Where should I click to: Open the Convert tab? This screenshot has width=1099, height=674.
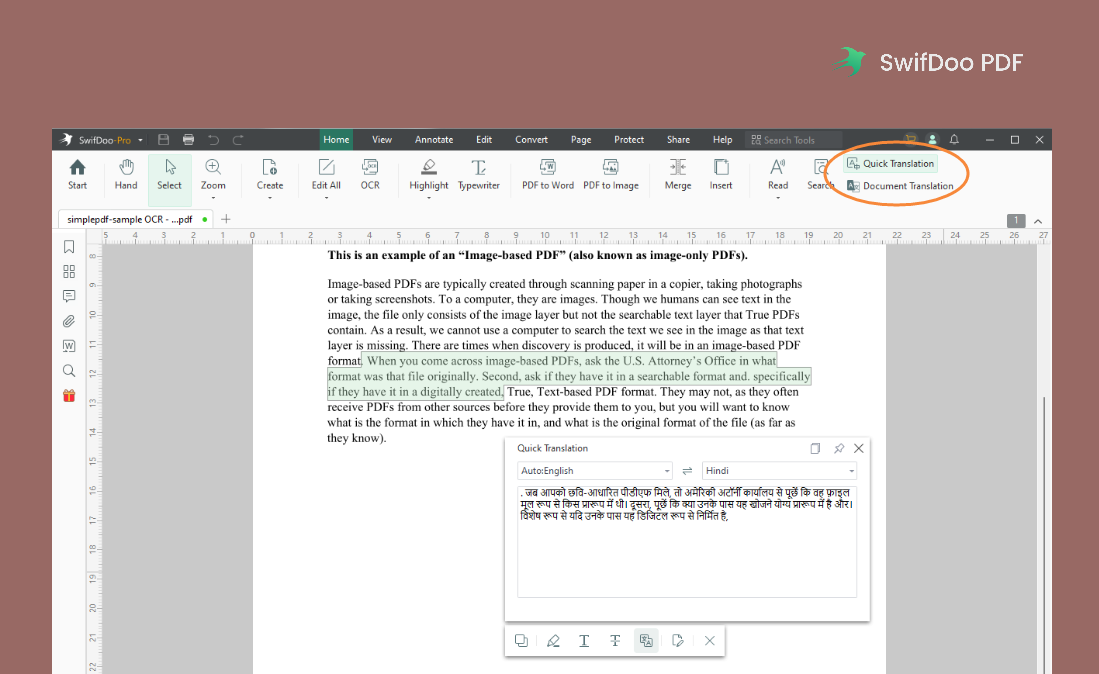click(x=531, y=139)
